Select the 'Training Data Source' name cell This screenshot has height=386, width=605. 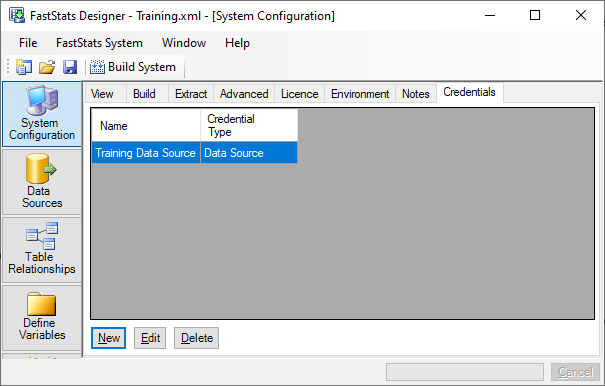click(146, 153)
